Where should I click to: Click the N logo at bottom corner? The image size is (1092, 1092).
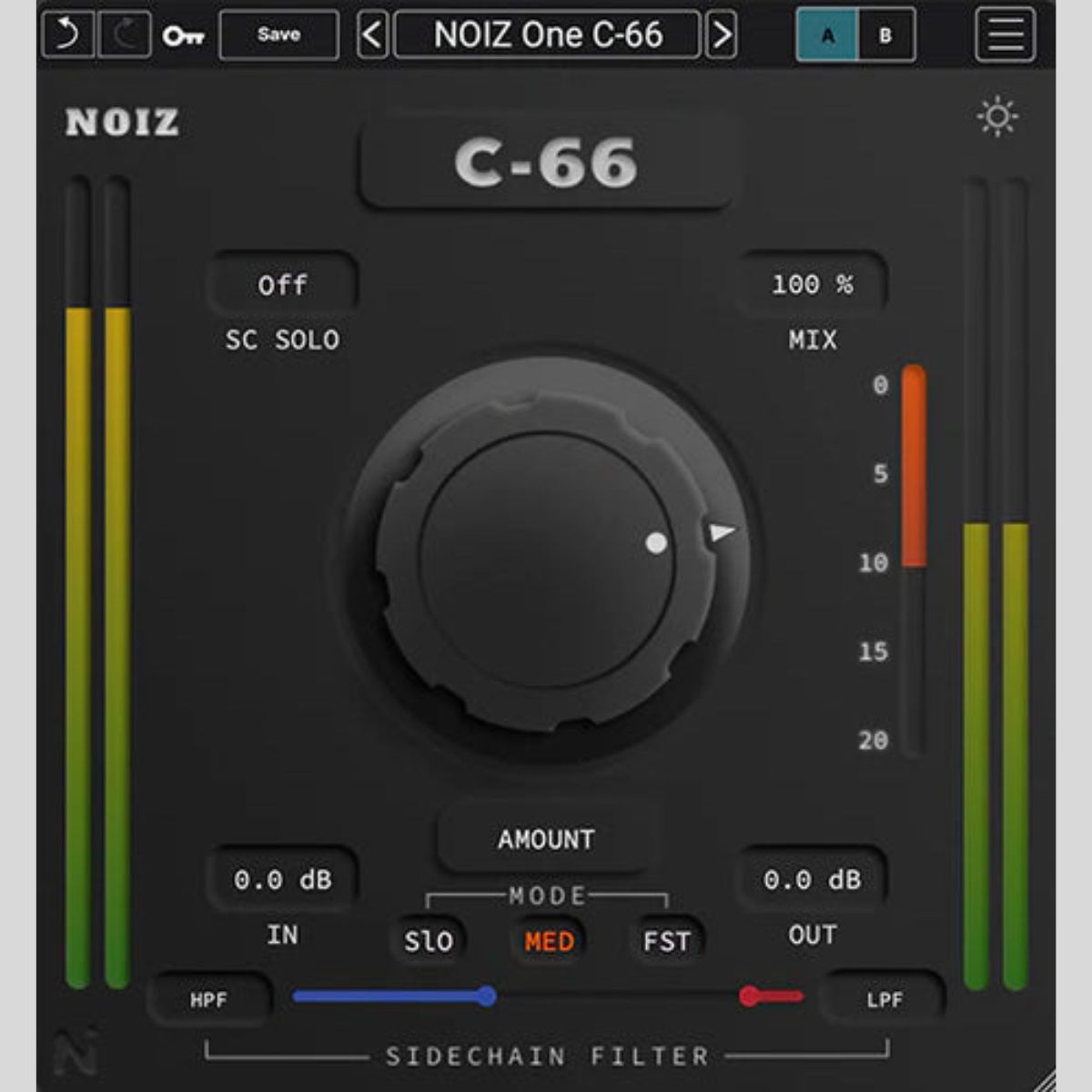(76, 1054)
